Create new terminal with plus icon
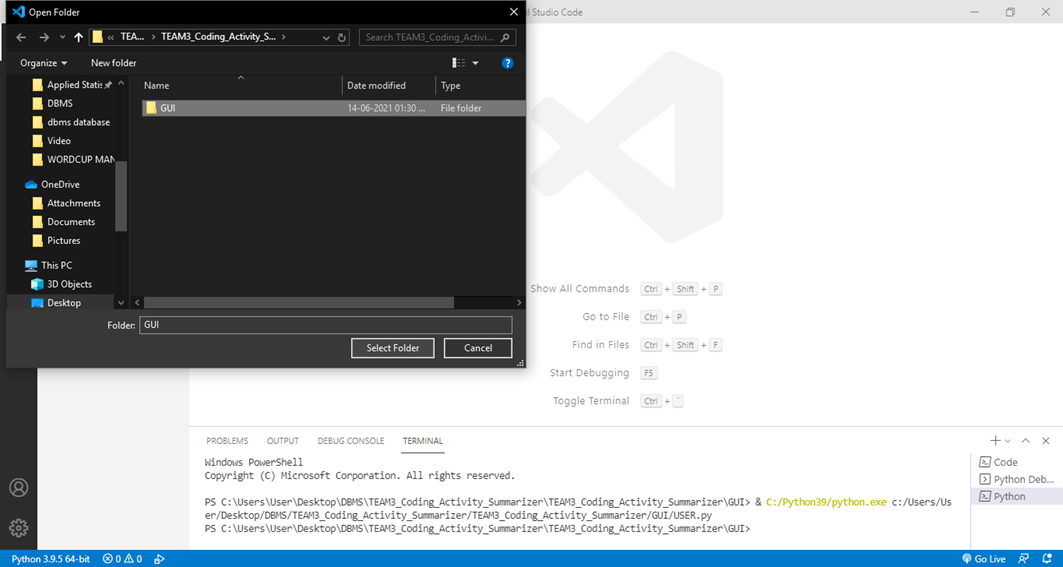 pyautogui.click(x=996, y=440)
